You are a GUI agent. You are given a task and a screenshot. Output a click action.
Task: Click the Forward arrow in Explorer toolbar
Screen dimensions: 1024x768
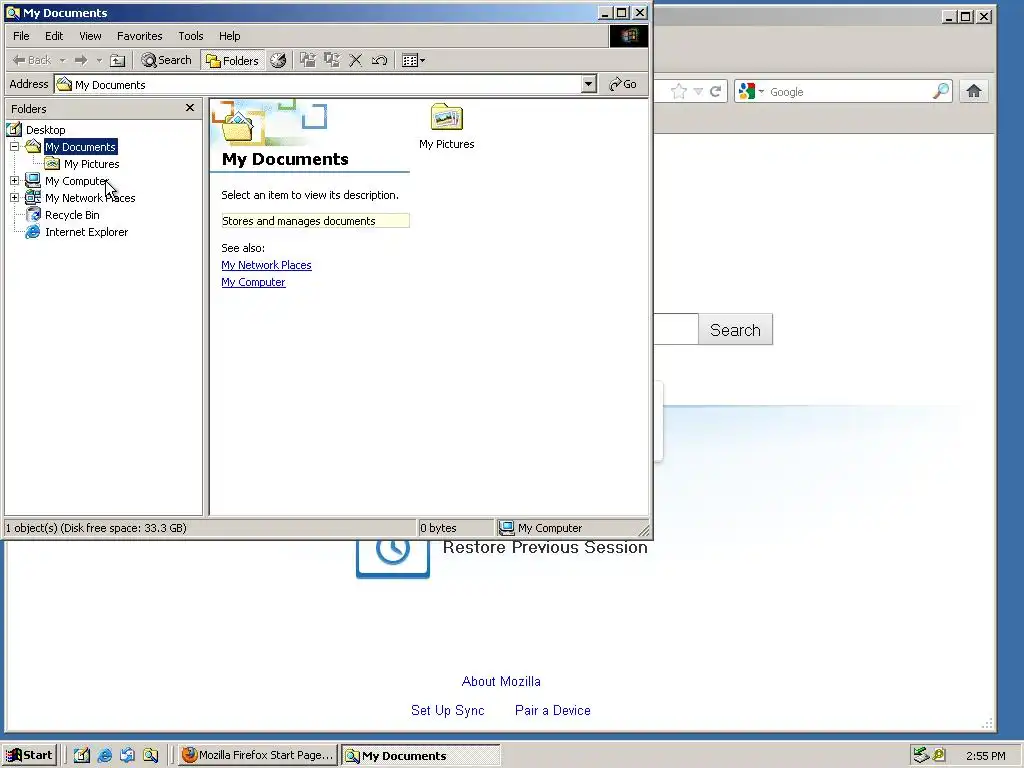click(81, 60)
